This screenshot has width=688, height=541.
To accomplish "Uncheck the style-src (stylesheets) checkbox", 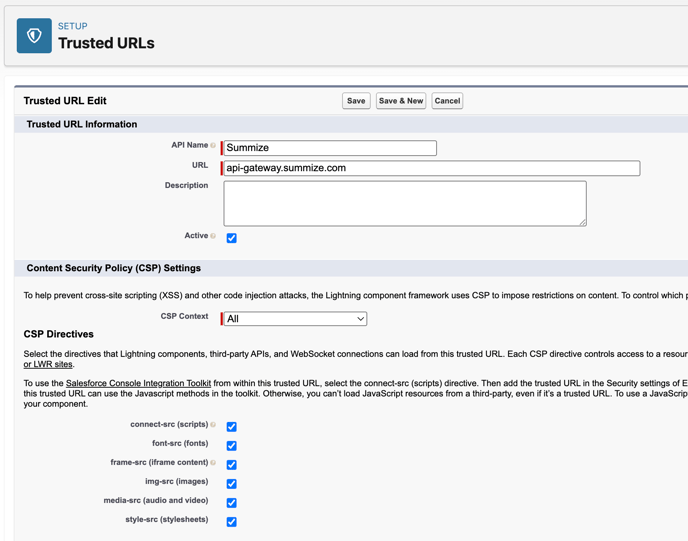I will click(231, 522).
